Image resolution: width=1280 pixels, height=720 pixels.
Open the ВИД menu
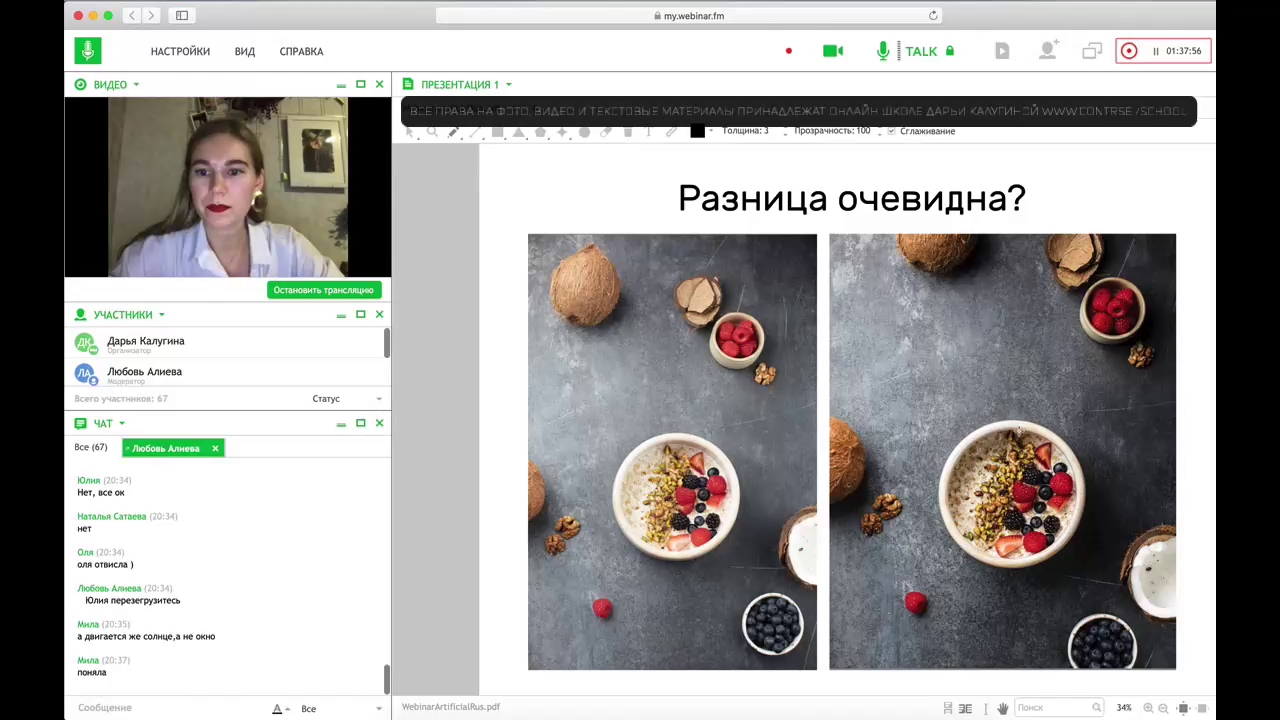245,51
